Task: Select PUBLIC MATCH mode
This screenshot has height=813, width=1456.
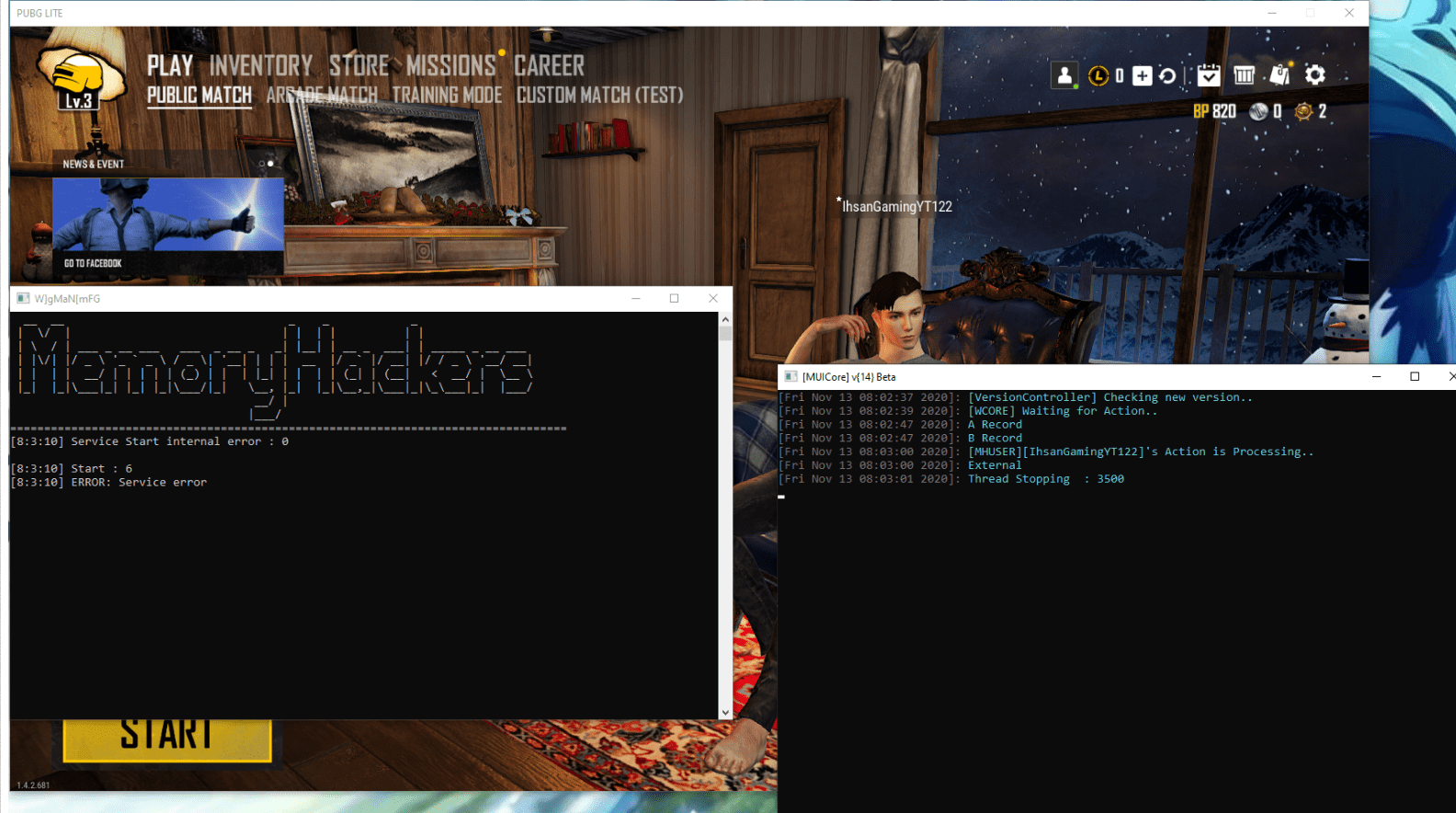Action: [199, 96]
